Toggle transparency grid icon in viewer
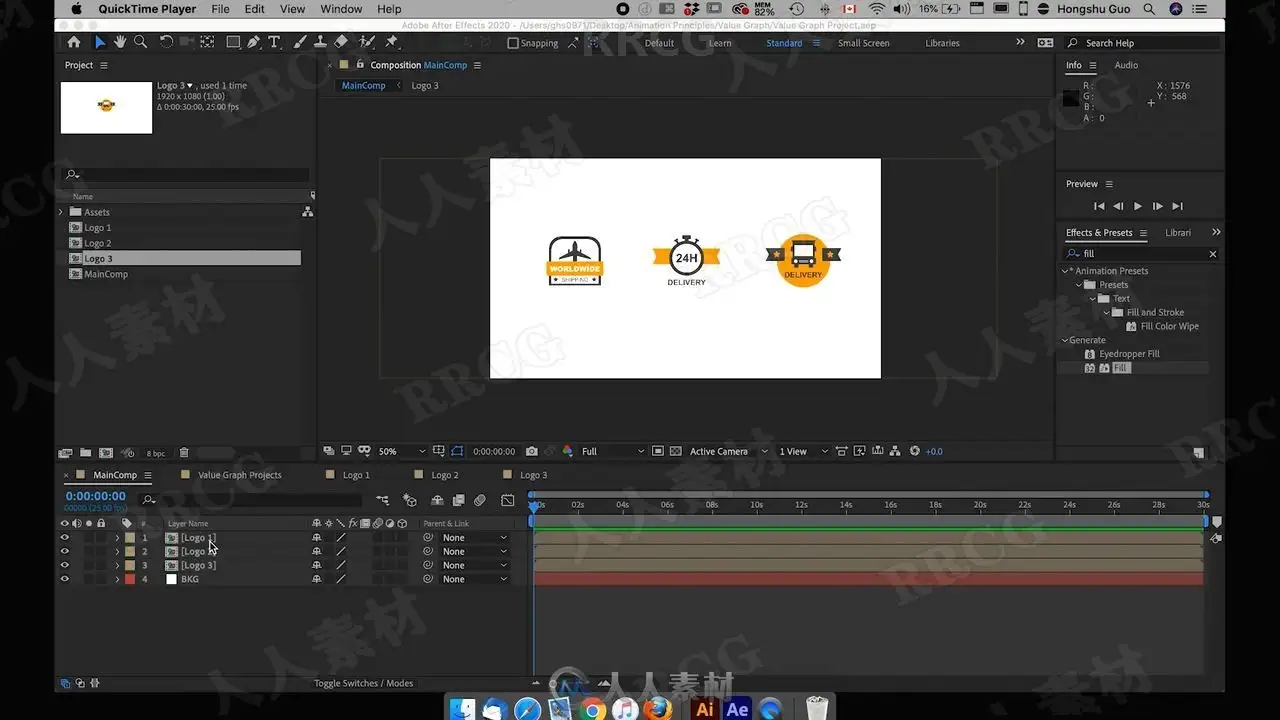The height and width of the screenshot is (720, 1280). point(675,451)
